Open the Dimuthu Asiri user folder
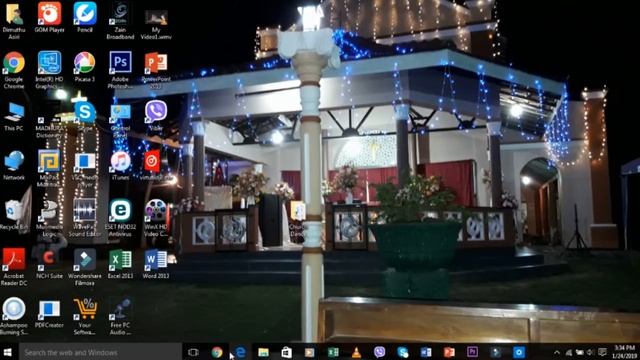Screen dimensions: 640x360 pyautogui.click(x=14, y=20)
